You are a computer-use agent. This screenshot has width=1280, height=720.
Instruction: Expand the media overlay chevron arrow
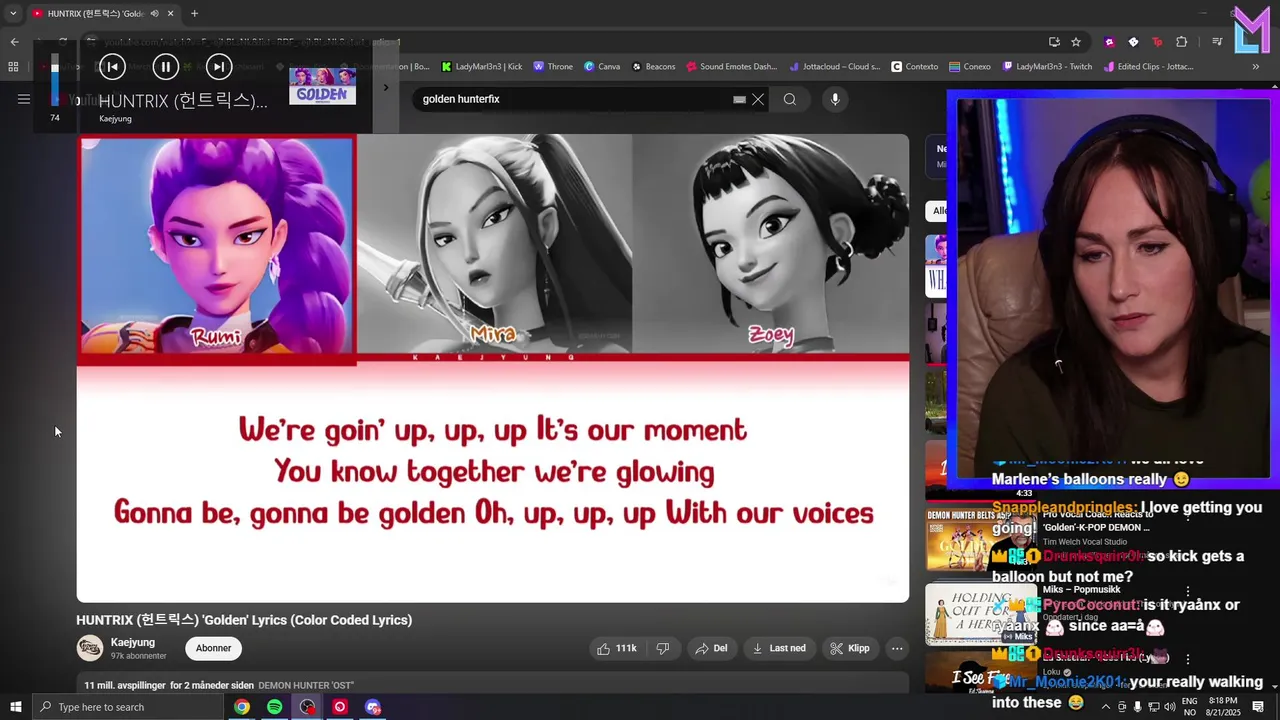(386, 87)
